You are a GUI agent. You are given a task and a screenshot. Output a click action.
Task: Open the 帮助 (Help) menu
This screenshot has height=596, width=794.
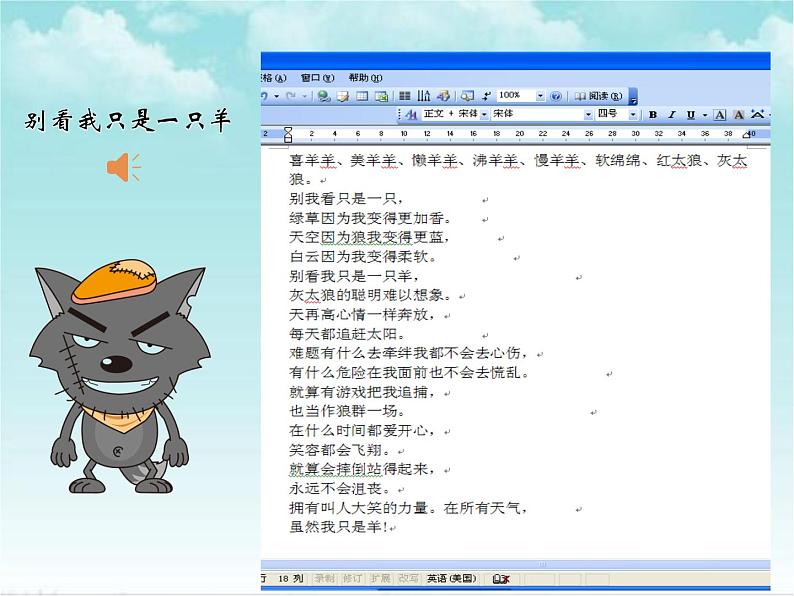(x=365, y=77)
